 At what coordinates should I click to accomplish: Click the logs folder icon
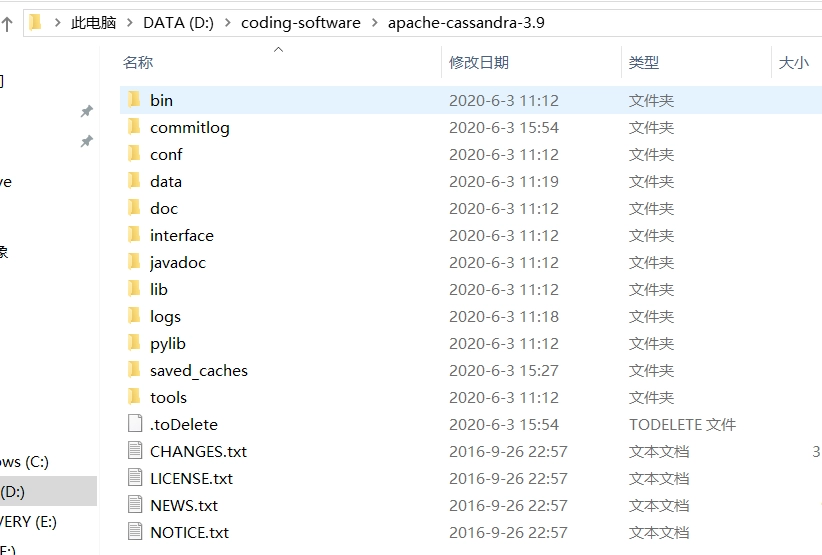(134, 315)
